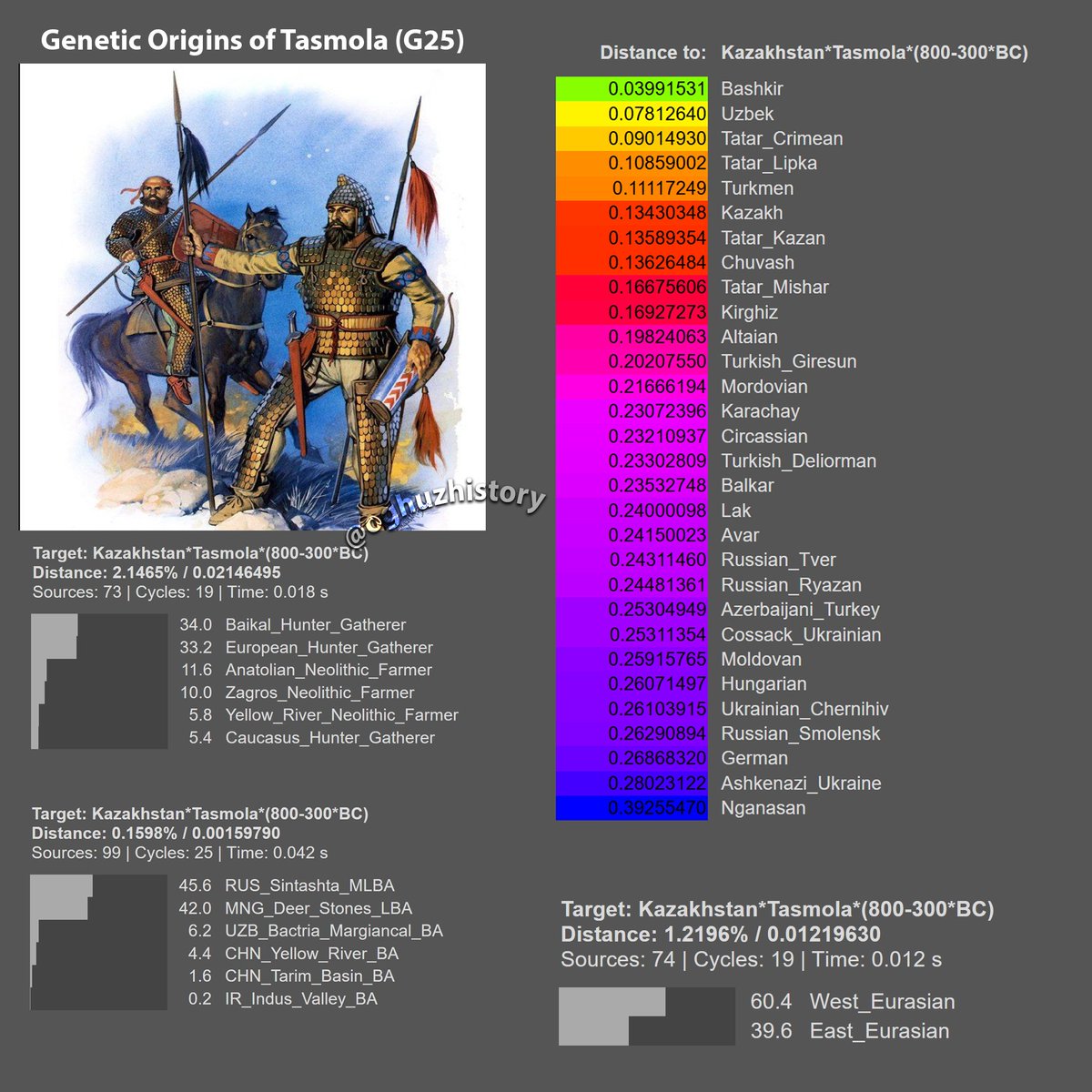Click the European_Hunter_Gatherer row
The width and height of the screenshot is (1092, 1092).
(306, 648)
